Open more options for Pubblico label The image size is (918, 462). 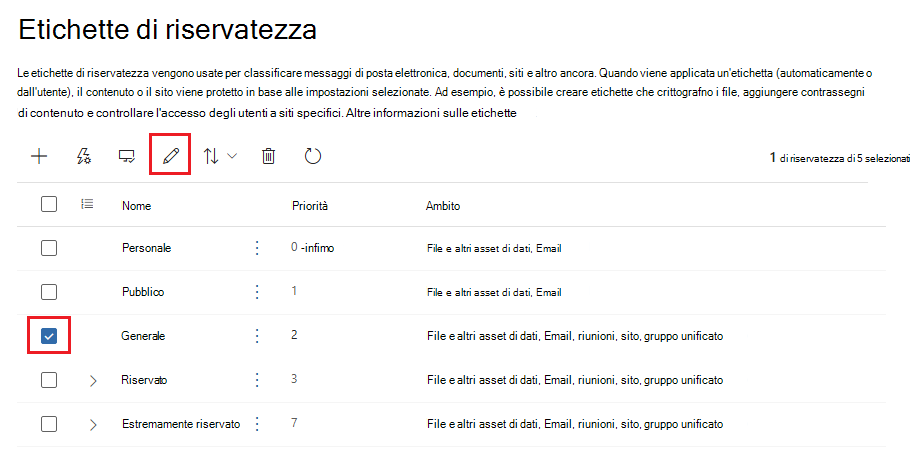tap(257, 292)
